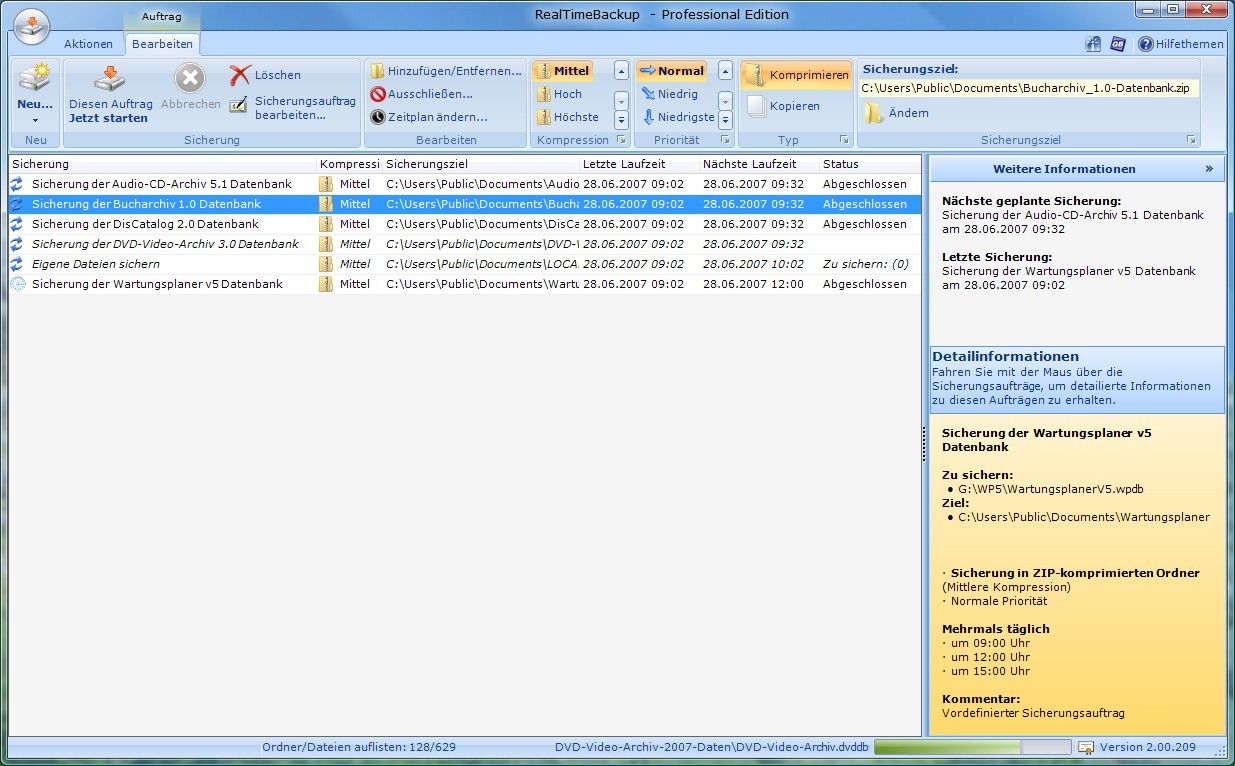Click the 'Zu sichern: (0)' status cell
1235x766 pixels.
pyautogui.click(x=866, y=264)
